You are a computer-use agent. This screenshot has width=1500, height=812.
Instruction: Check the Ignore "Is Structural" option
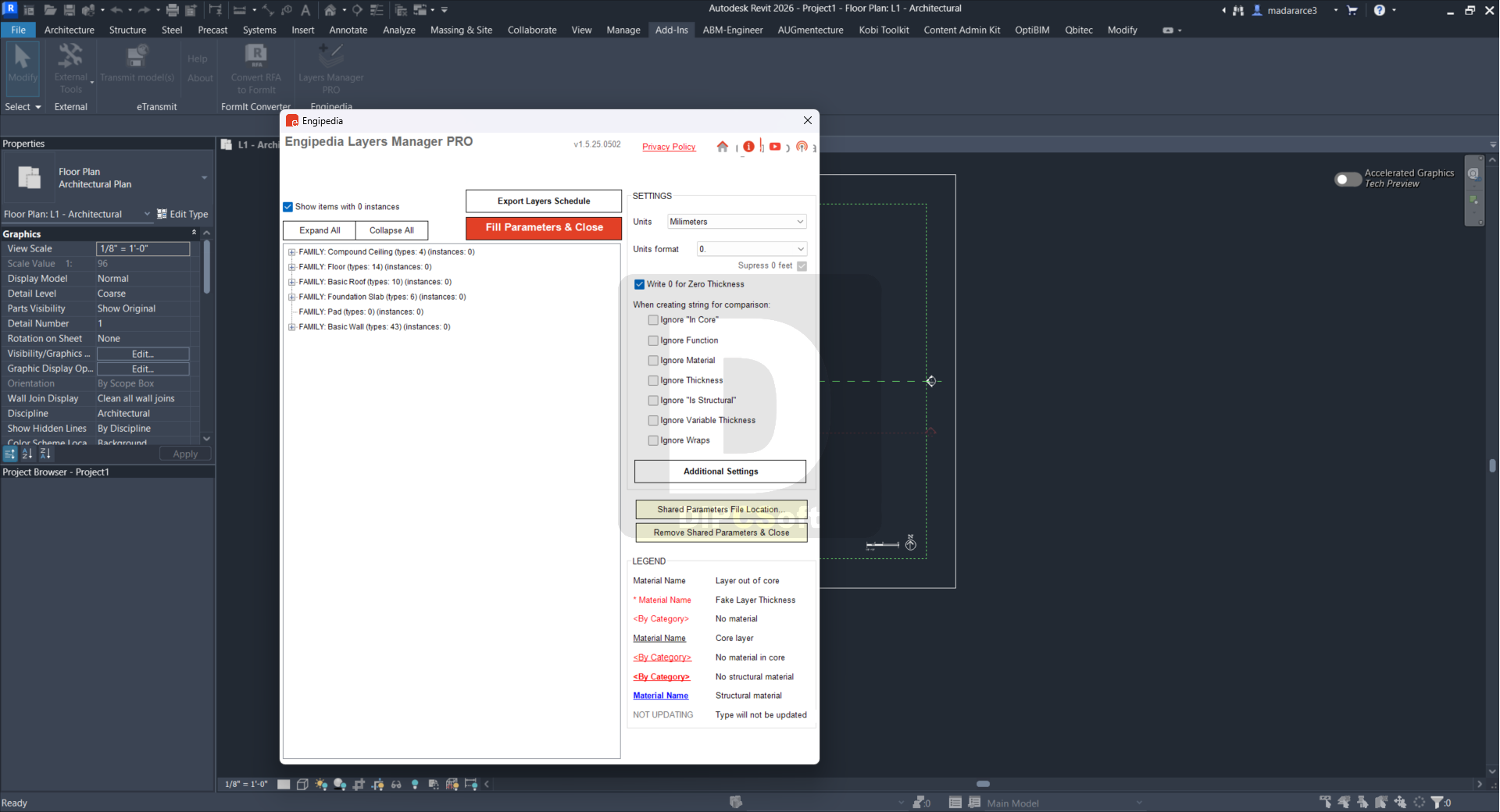653,401
